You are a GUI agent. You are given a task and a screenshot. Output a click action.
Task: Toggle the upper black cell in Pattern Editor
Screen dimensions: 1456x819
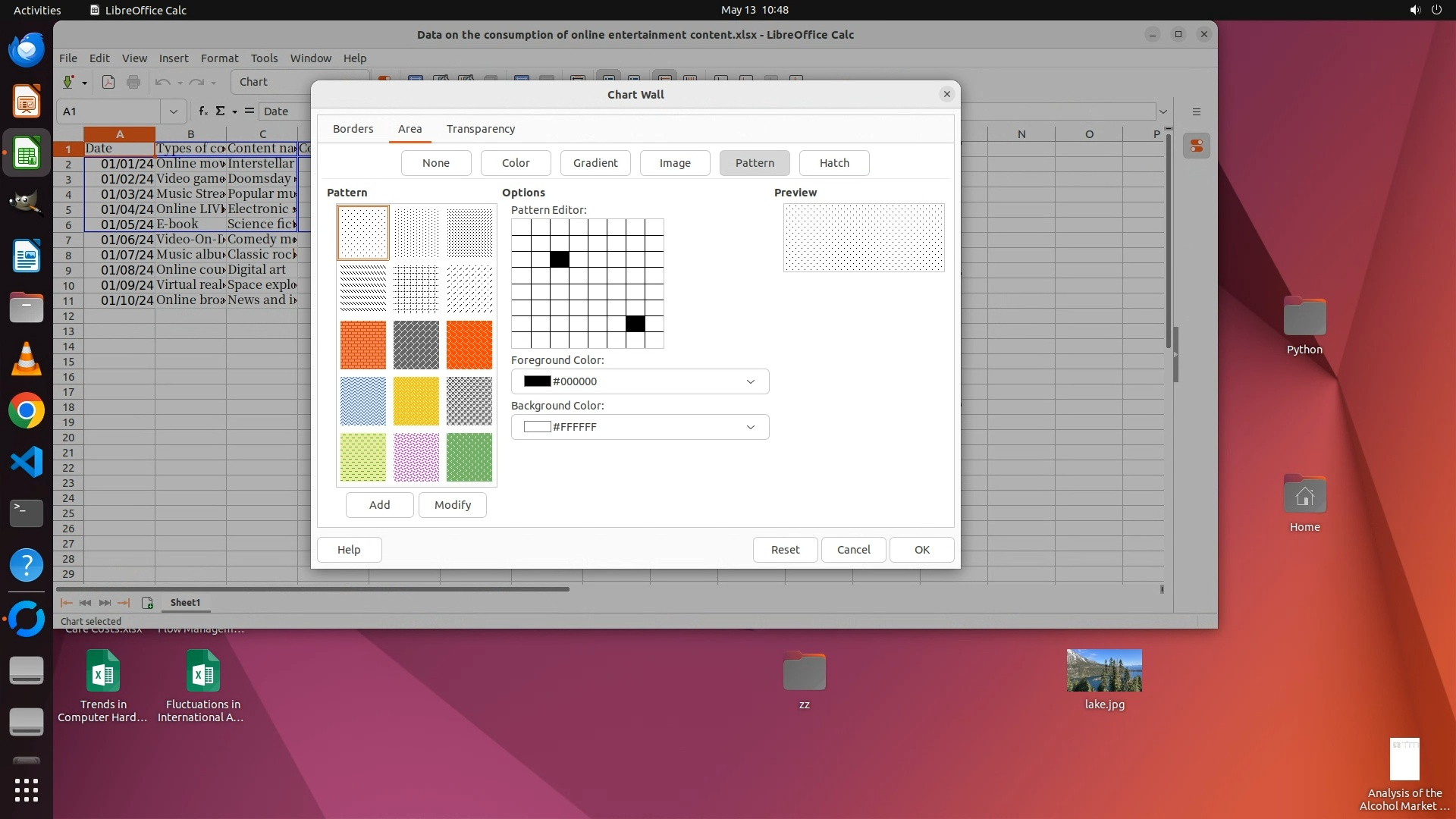point(559,259)
